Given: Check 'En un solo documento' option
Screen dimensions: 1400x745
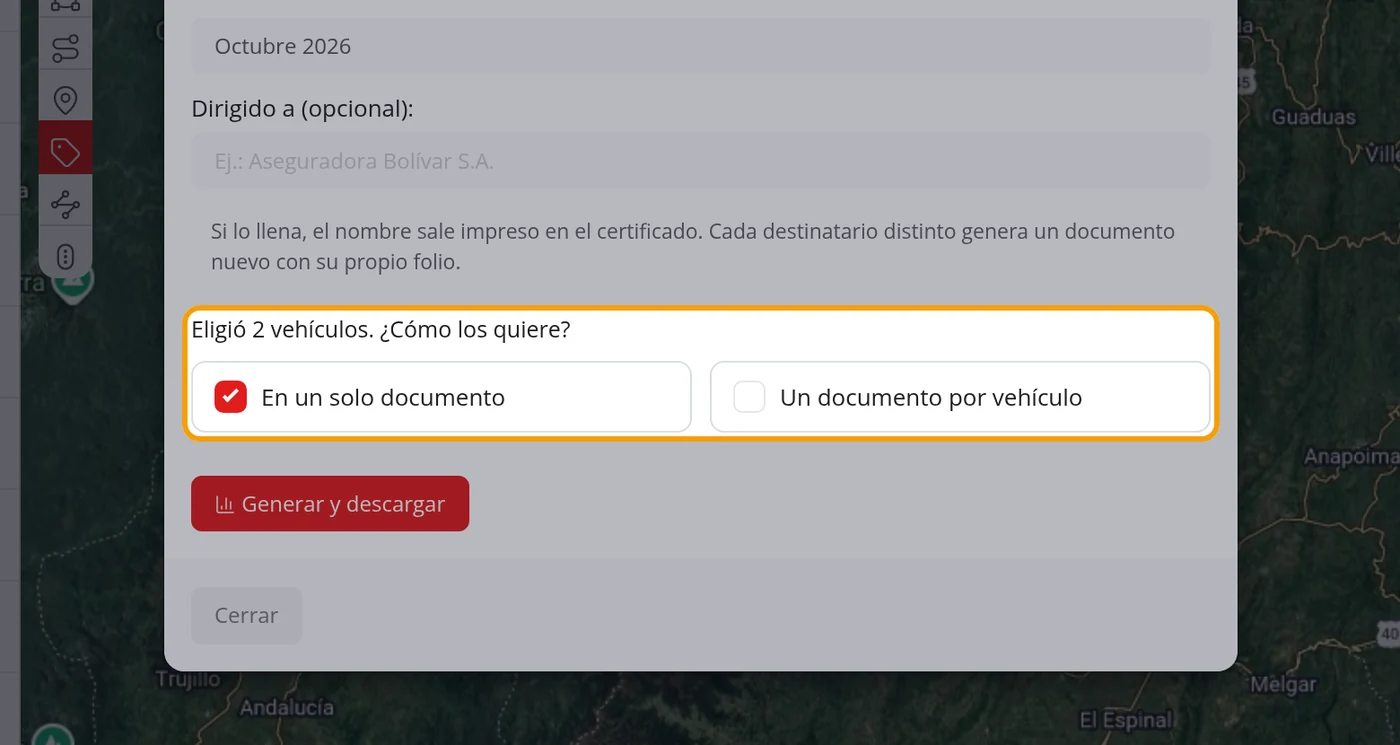Looking at the screenshot, I should (441, 397).
